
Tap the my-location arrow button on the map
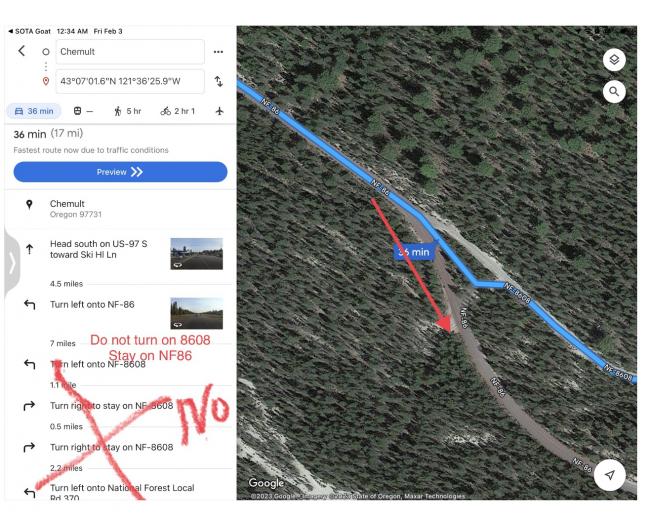[x=609, y=475]
